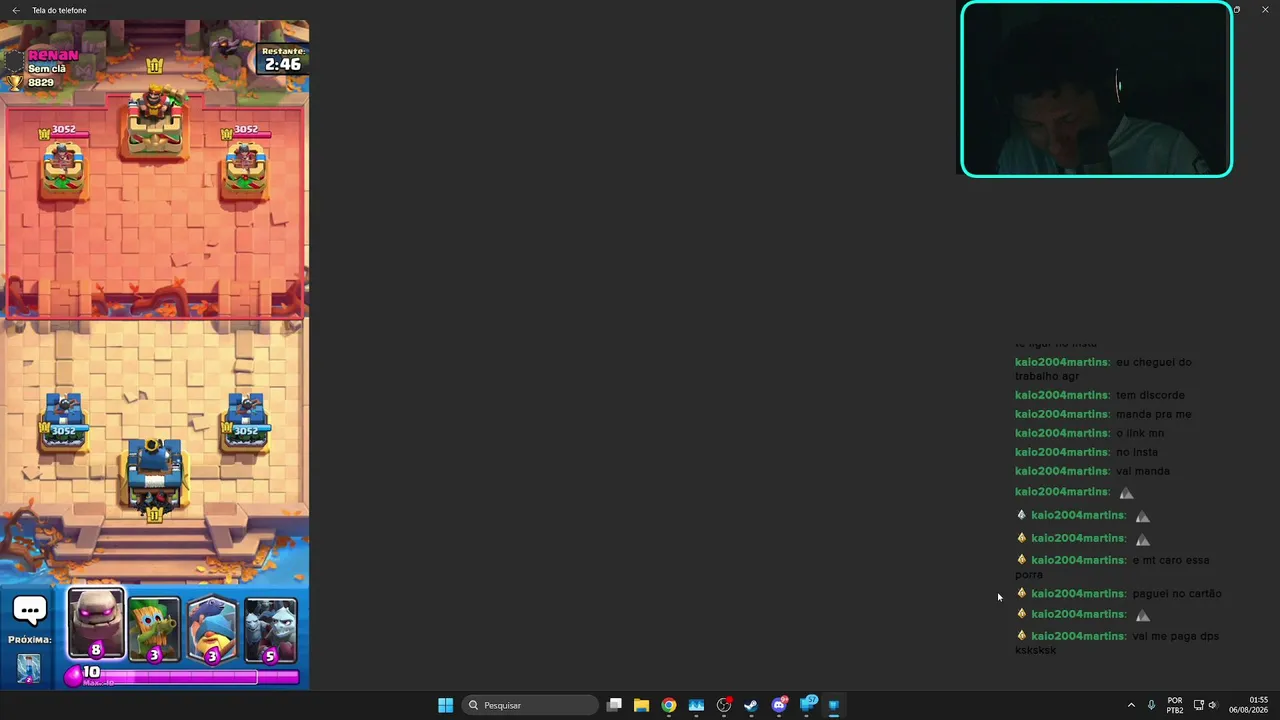Open File Explorer from the taskbar

pyautogui.click(x=641, y=705)
